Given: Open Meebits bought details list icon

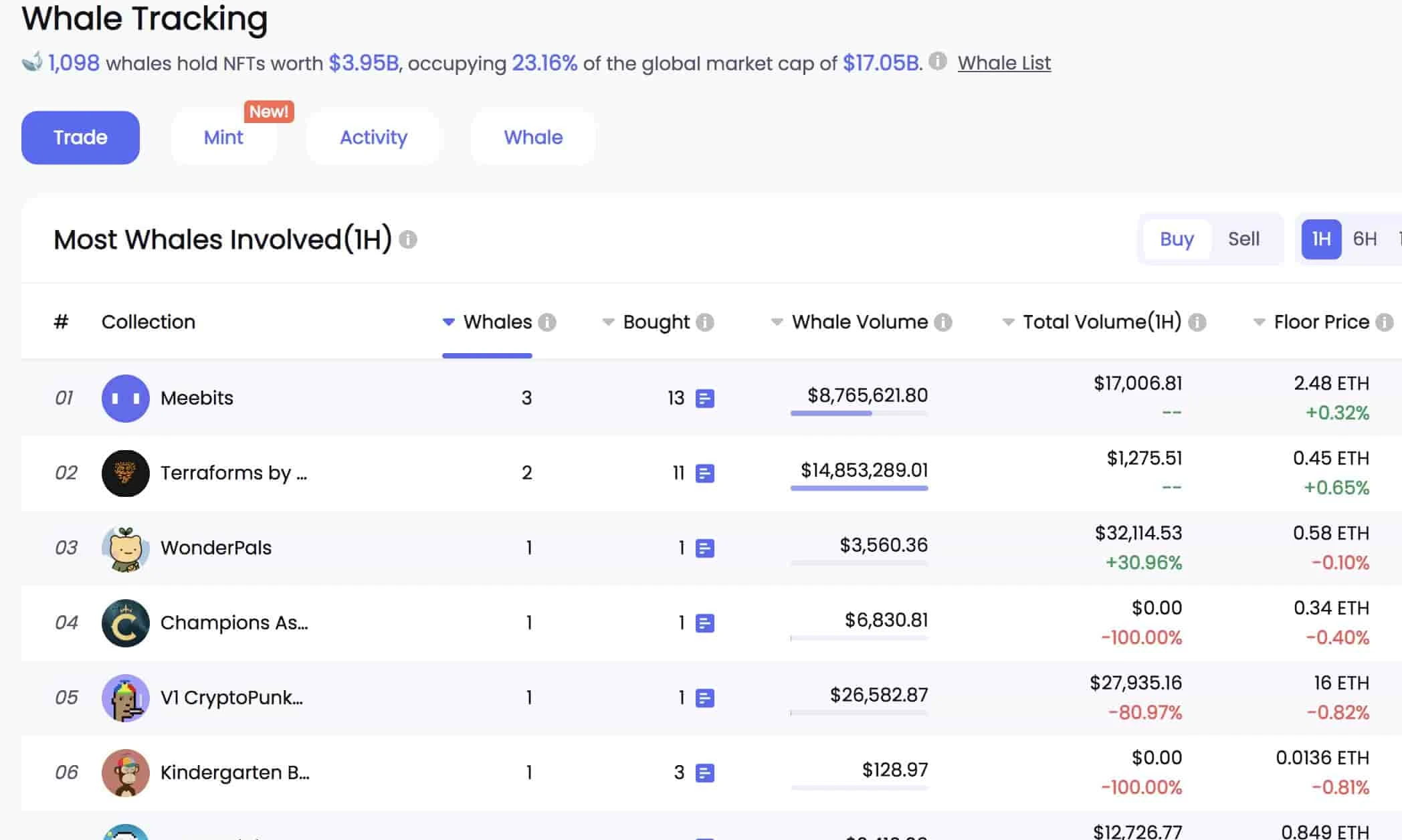Looking at the screenshot, I should pos(705,399).
